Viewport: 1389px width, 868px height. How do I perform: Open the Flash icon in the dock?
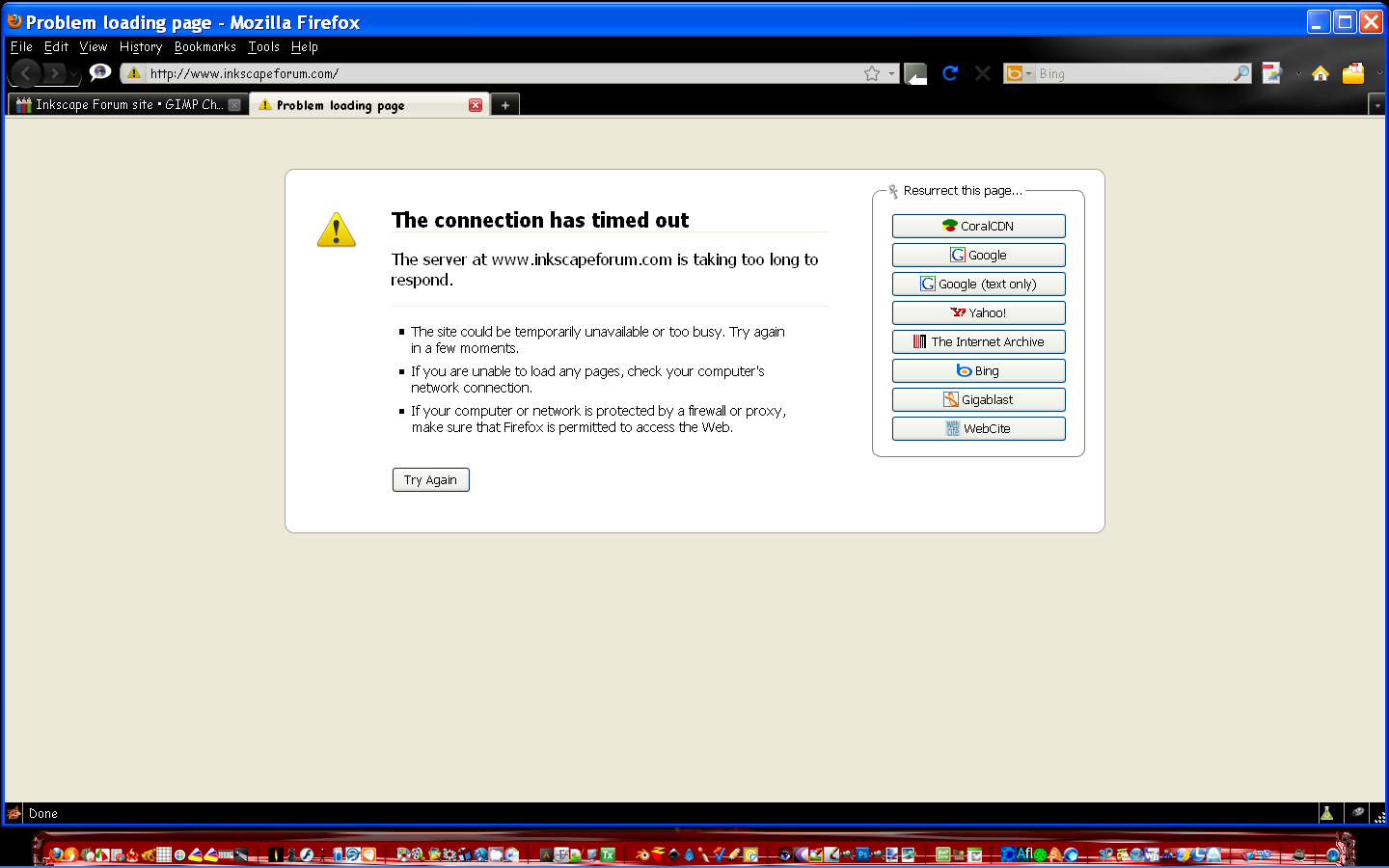pos(306,854)
